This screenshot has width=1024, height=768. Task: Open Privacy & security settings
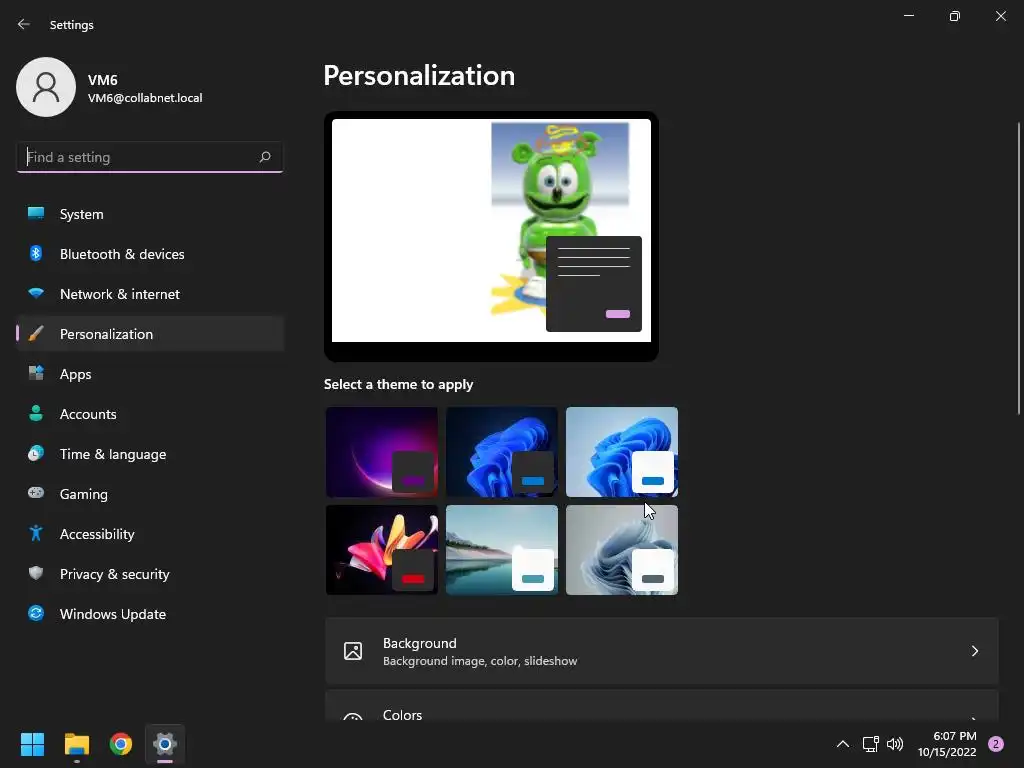tap(150, 574)
